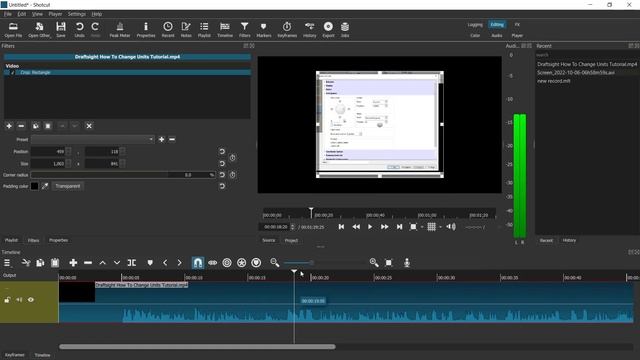Screen dimensions: 640x360
Task: Overwrite clip onto track
Action: 117,263
